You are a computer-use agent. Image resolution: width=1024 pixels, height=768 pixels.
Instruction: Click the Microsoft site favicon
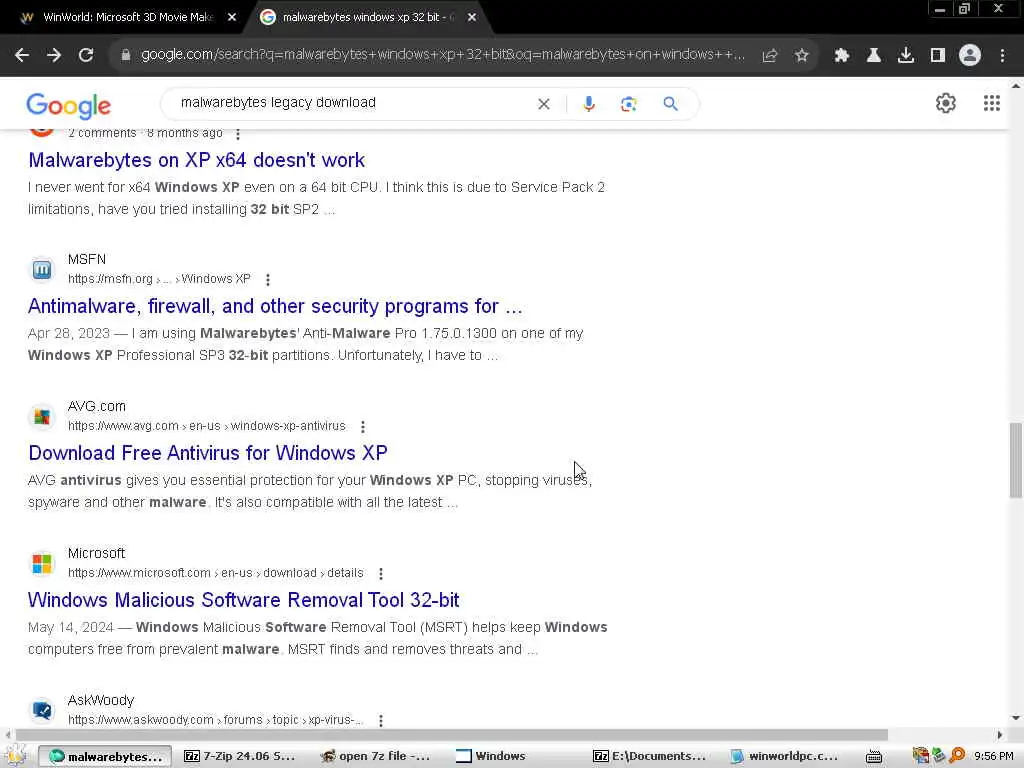pos(42,563)
